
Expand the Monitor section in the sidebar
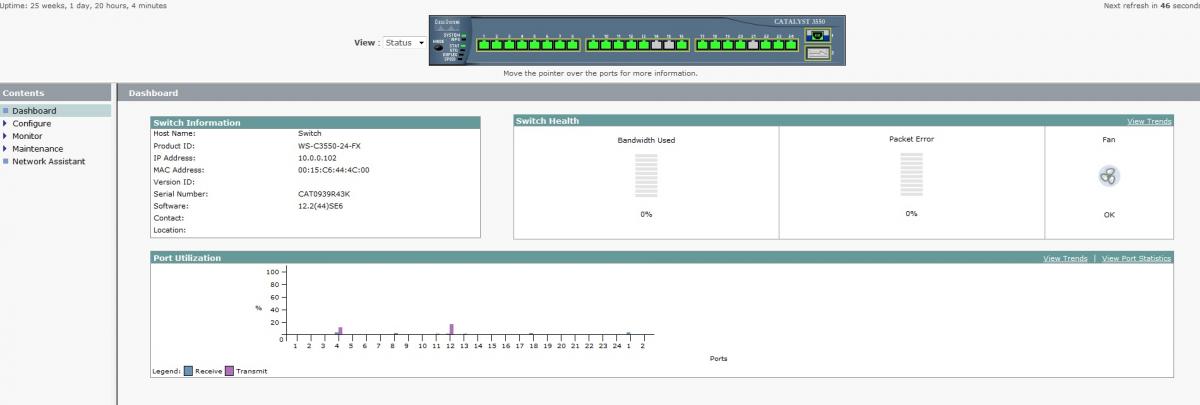[x=27, y=136]
